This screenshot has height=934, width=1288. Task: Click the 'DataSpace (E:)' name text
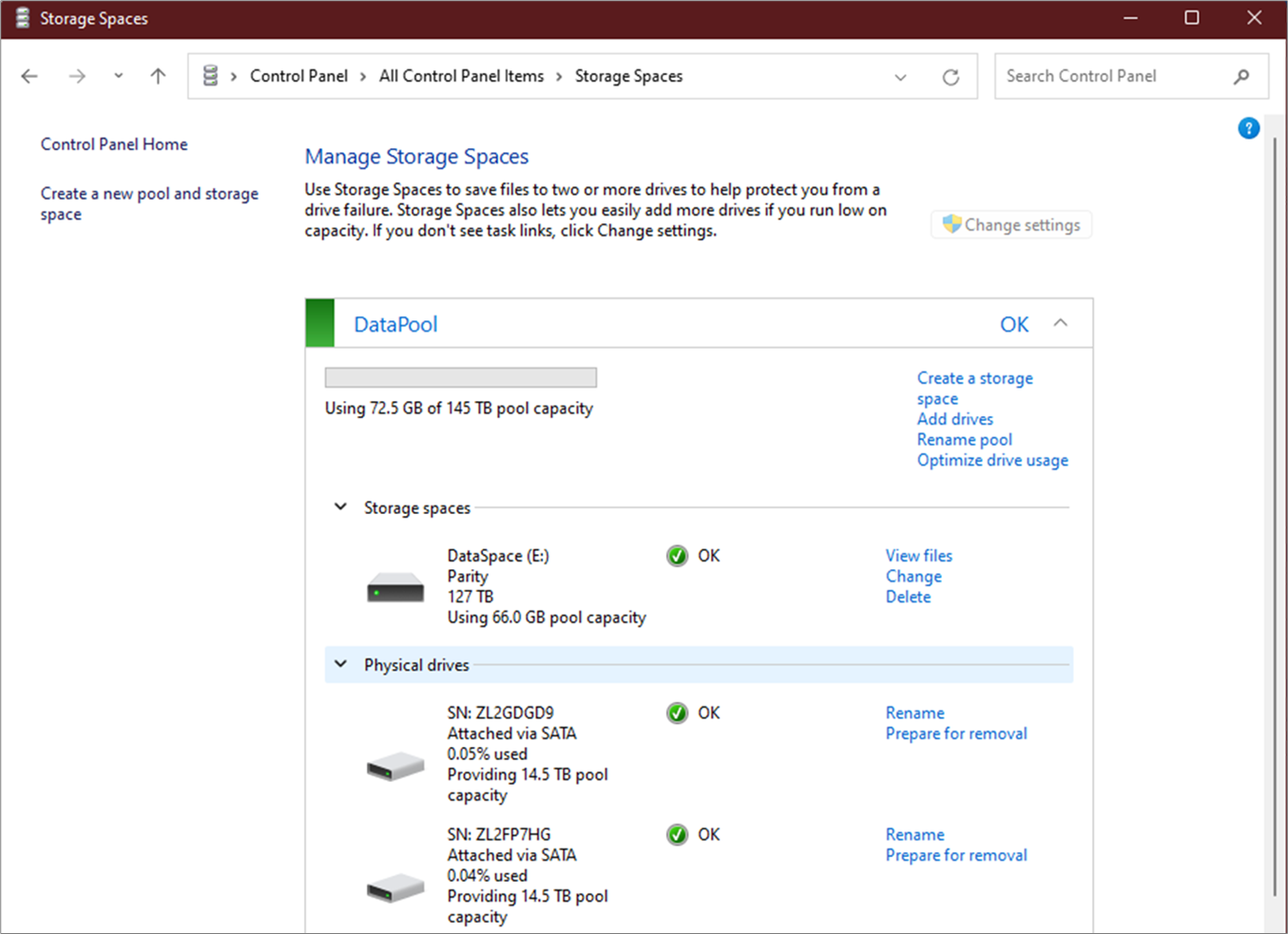point(498,556)
